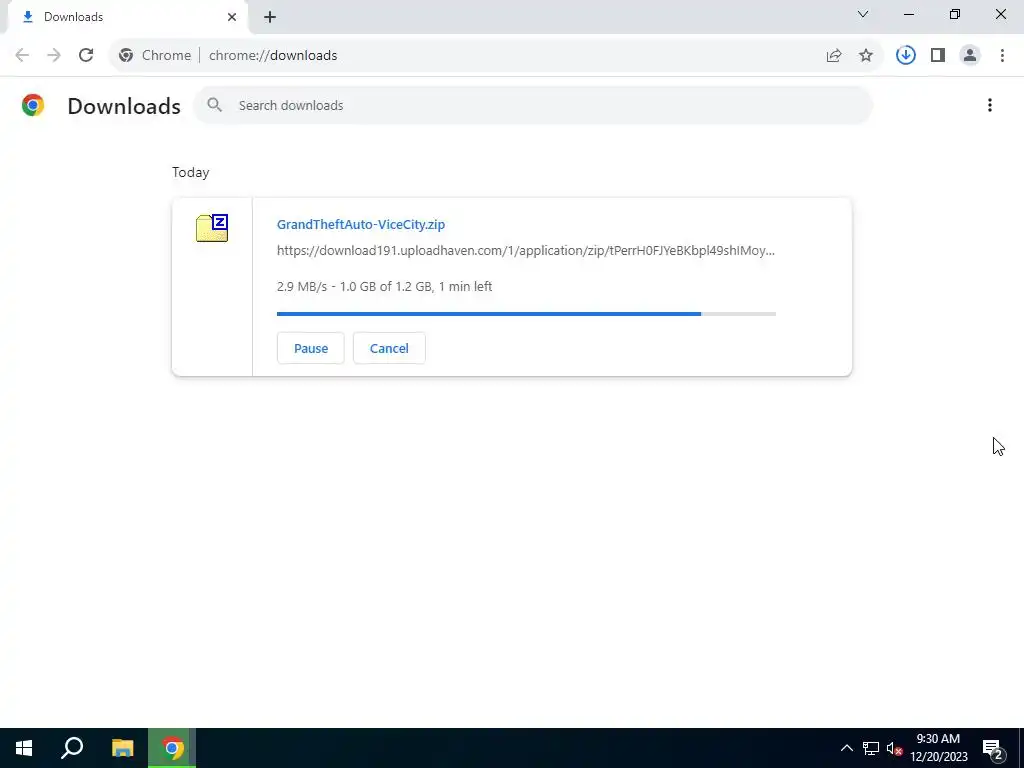Minimize the Chrome window

coord(909,14)
